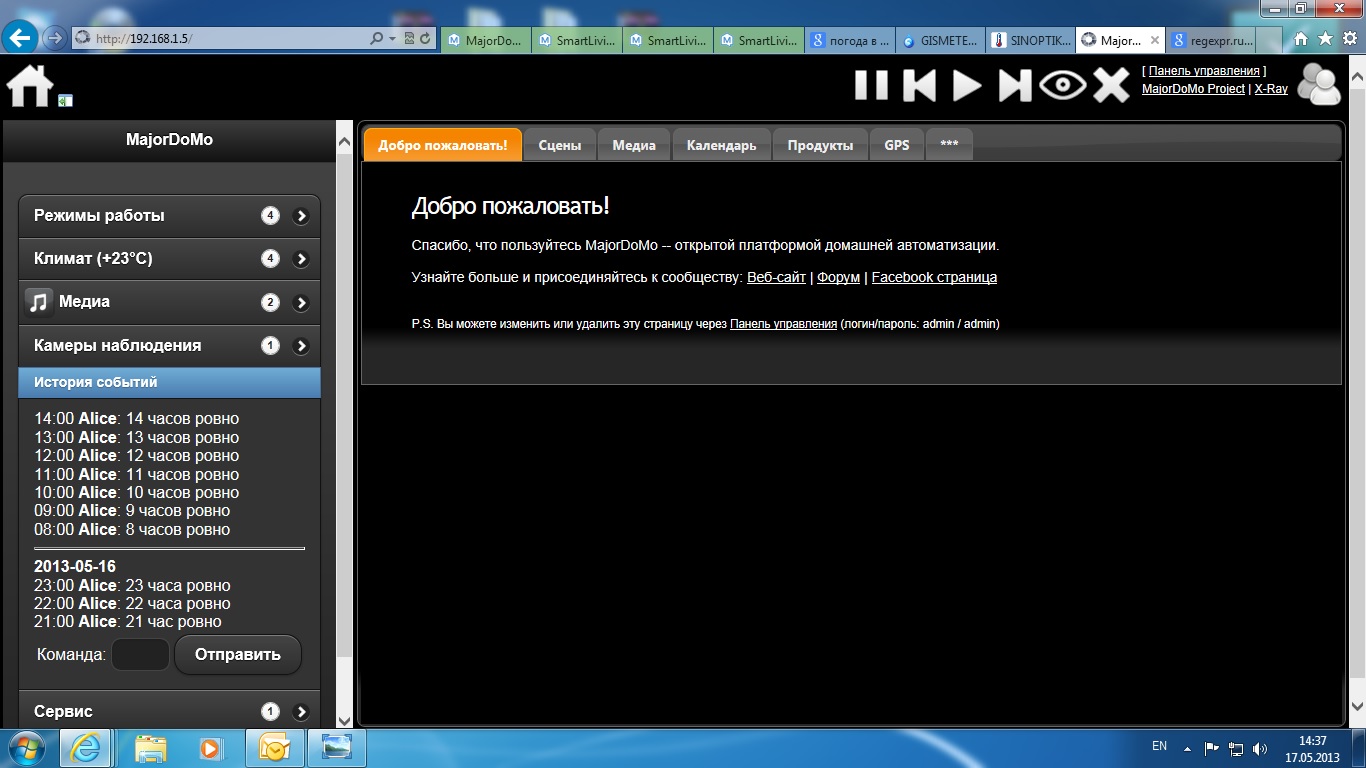The height and width of the screenshot is (768, 1366).
Task: Open Windows Start menu
Action: 27,748
